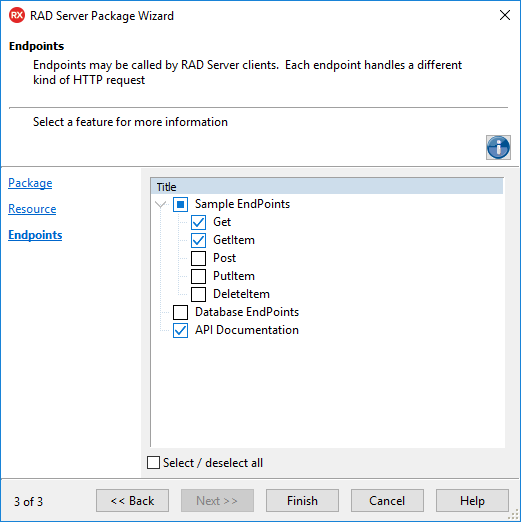
Task: Select the PutItem row label
Action: click(x=234, y=276)
